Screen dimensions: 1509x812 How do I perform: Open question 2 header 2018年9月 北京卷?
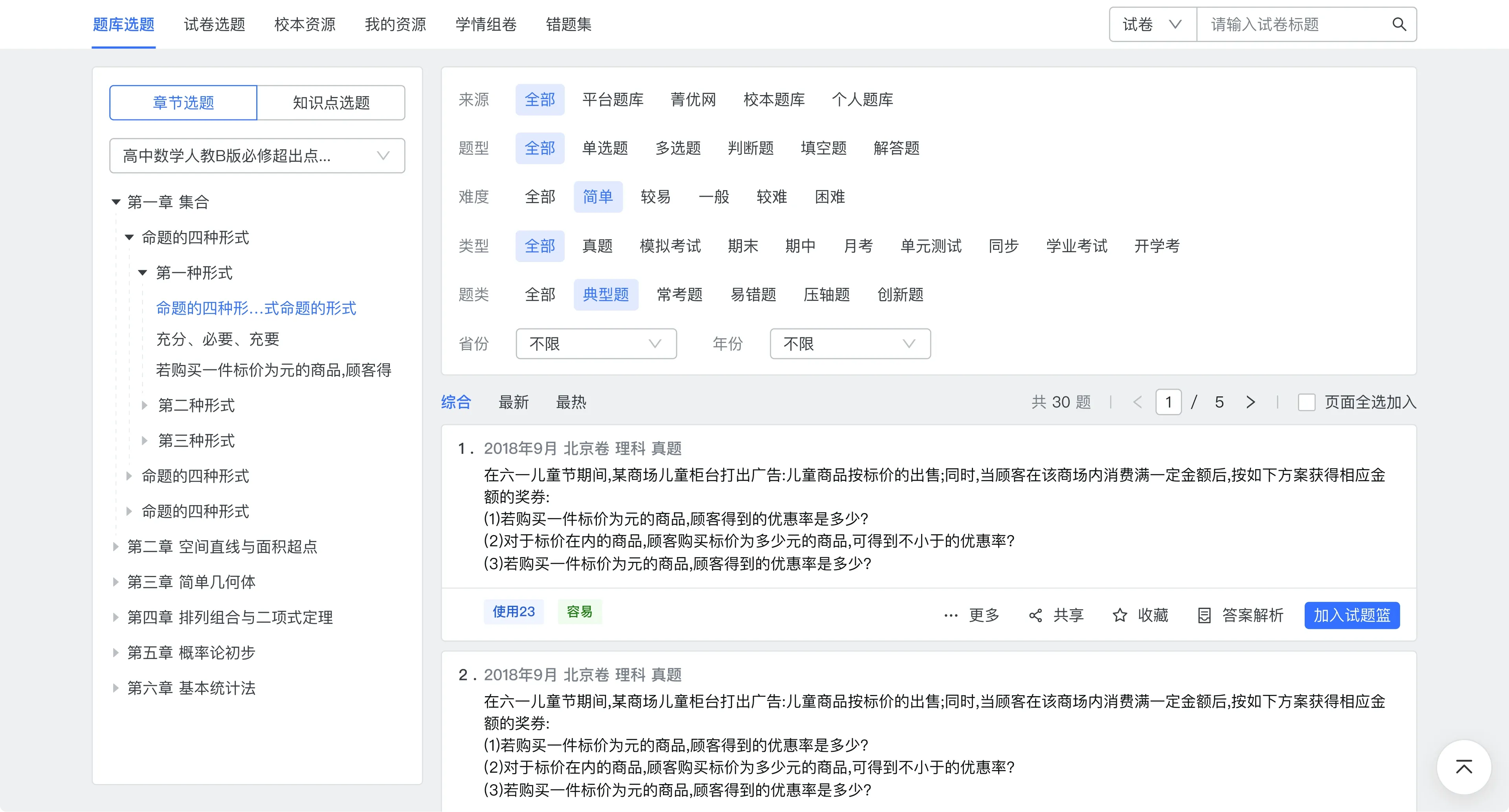point(582,675)
